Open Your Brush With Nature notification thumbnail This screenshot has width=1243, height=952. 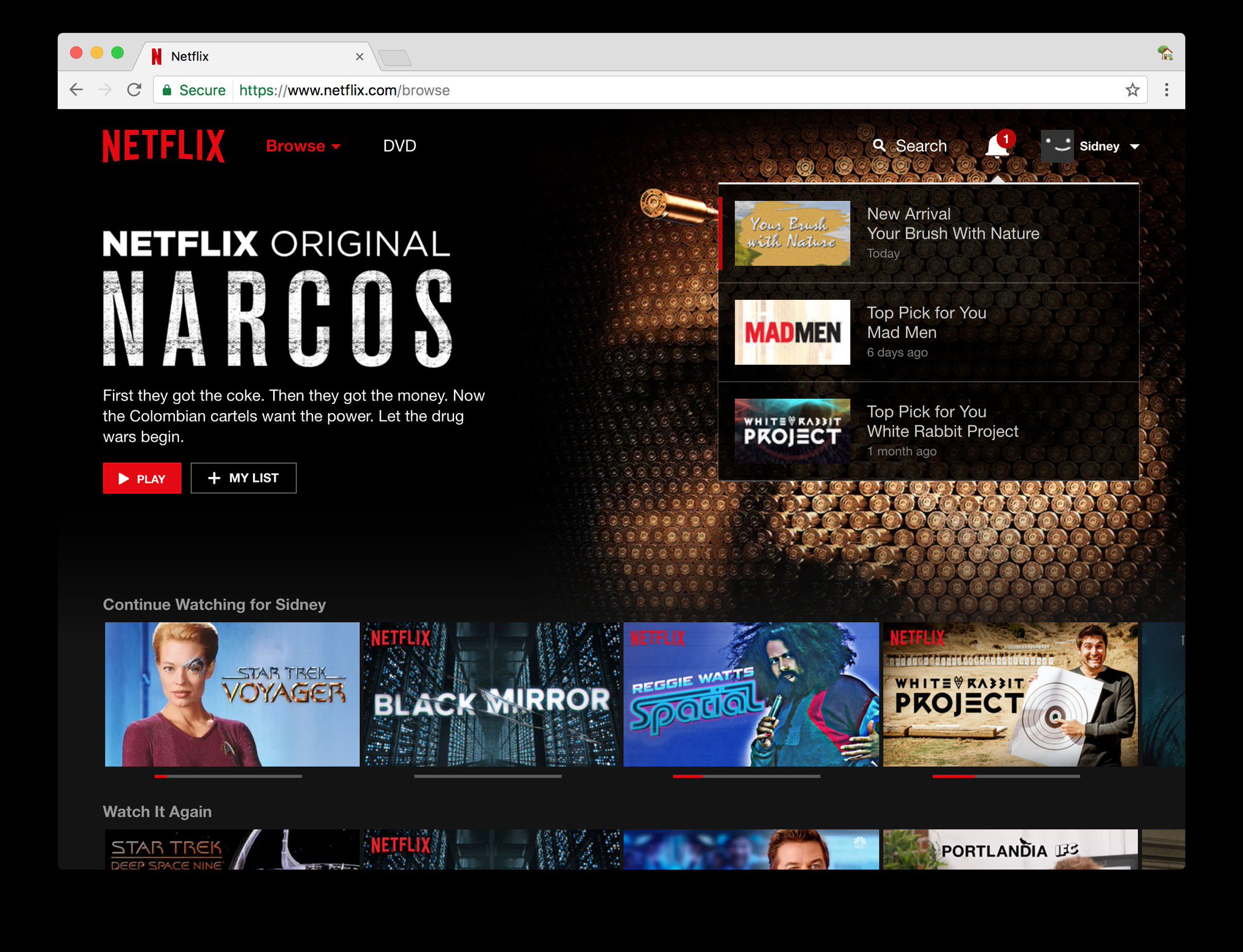coord(792,233)
